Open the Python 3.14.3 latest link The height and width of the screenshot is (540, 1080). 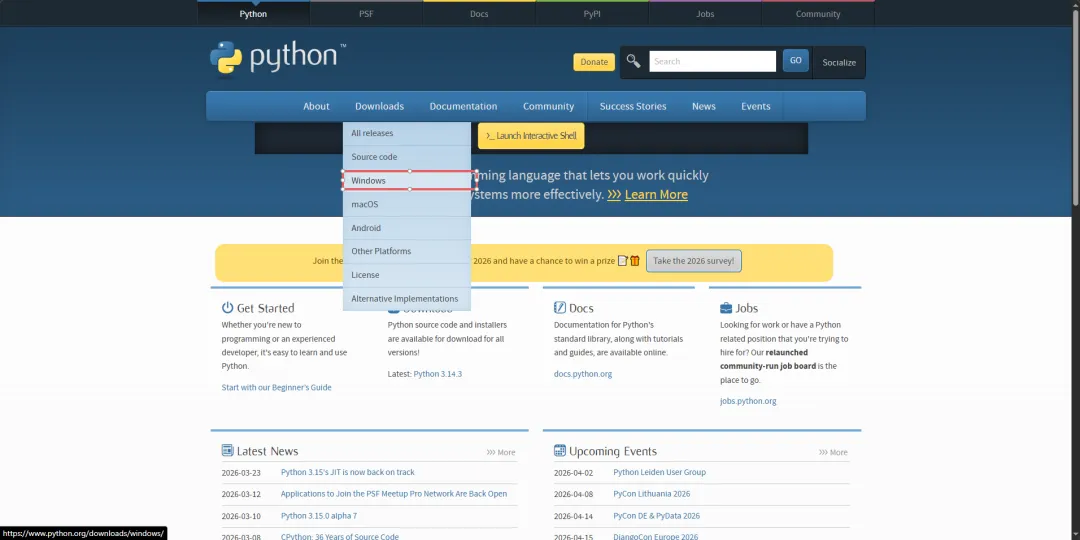[x=437, y=374]
